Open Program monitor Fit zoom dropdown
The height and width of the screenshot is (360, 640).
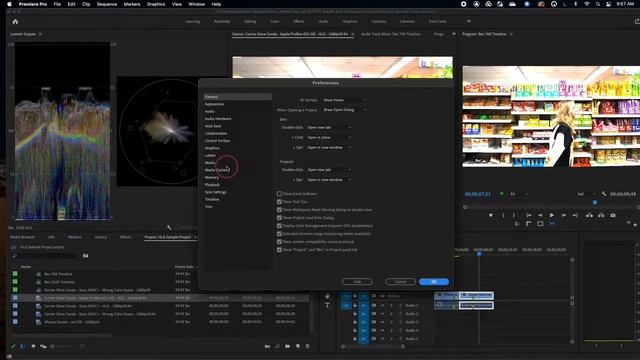[x=519, y=194]
